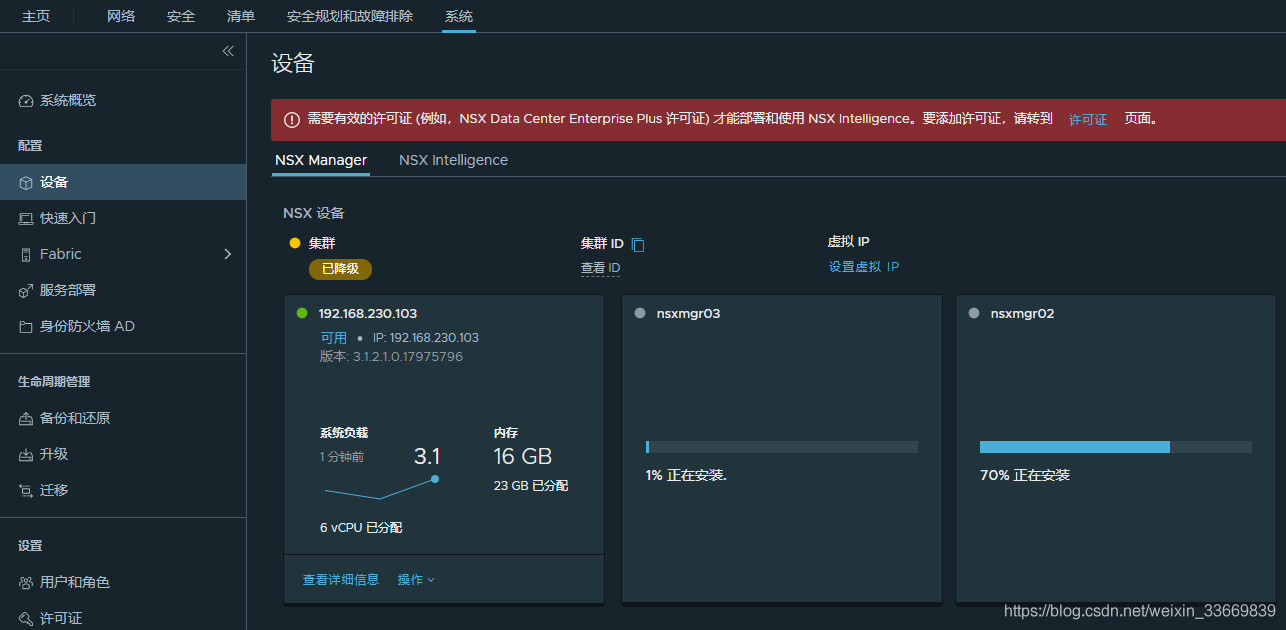Click the 快速入门 laptop icon

(26, 218)
